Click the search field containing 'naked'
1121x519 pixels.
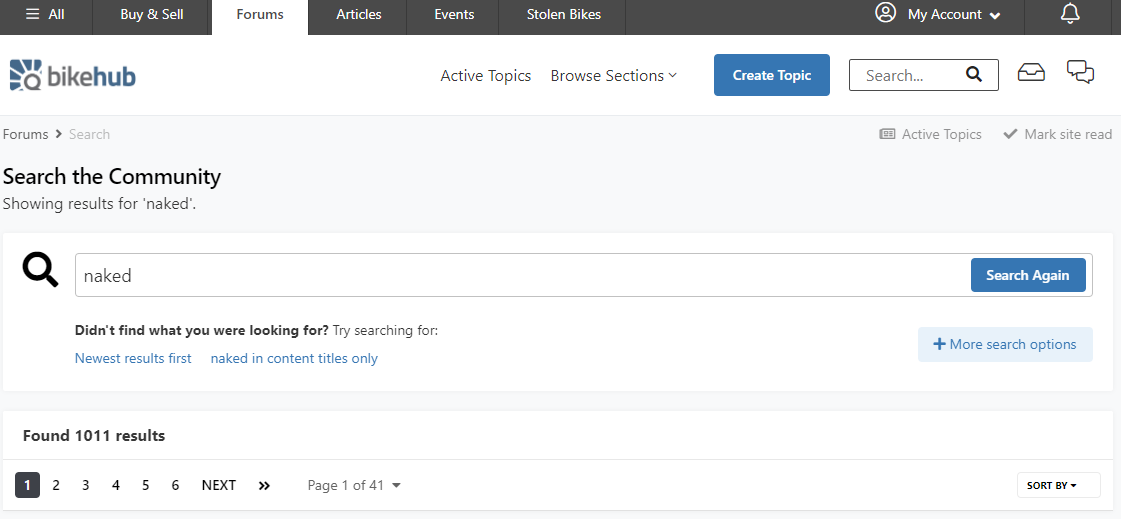[520, 275]
